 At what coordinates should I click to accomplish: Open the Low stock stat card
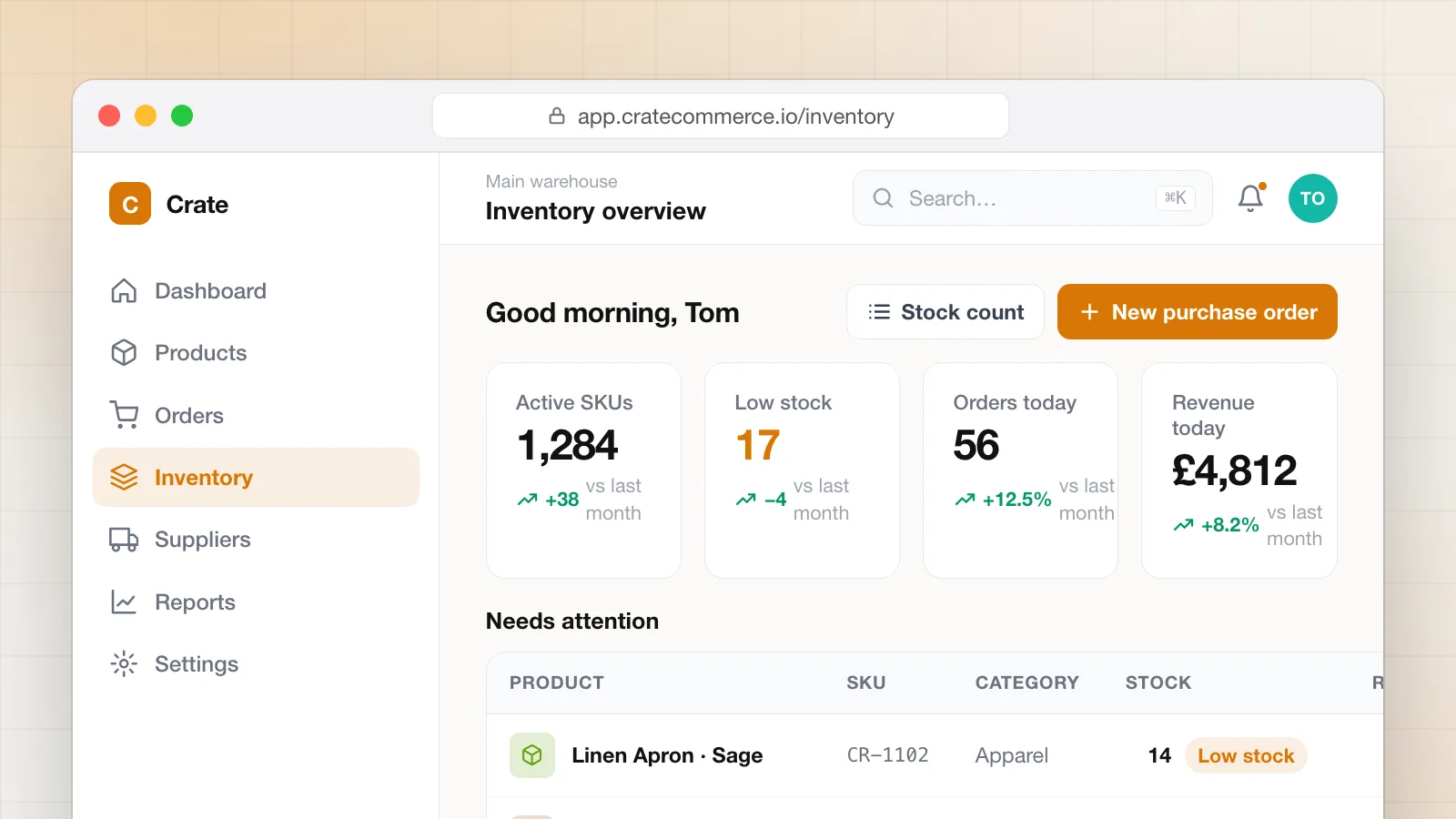click(803, 470)
